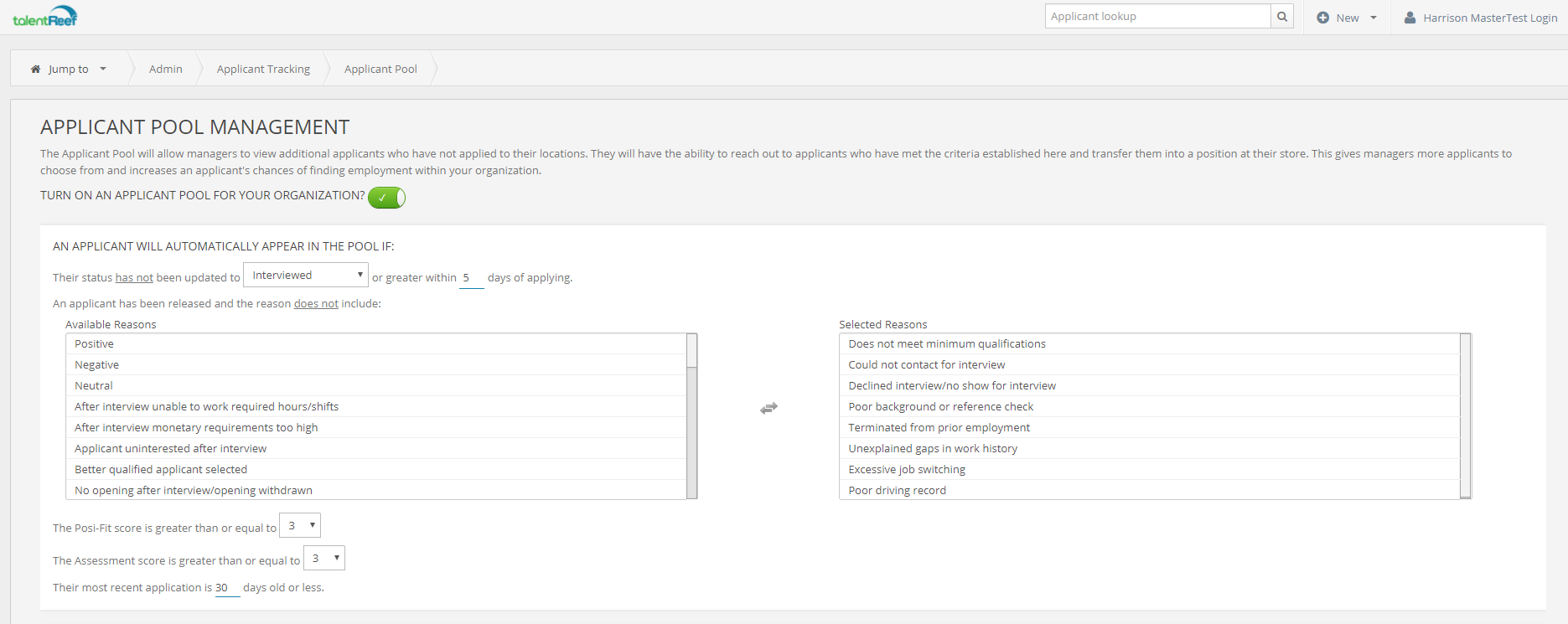Click the Selected Reasons list scrollbar
1568x624 pixels.
click(x=1465, y=416)
